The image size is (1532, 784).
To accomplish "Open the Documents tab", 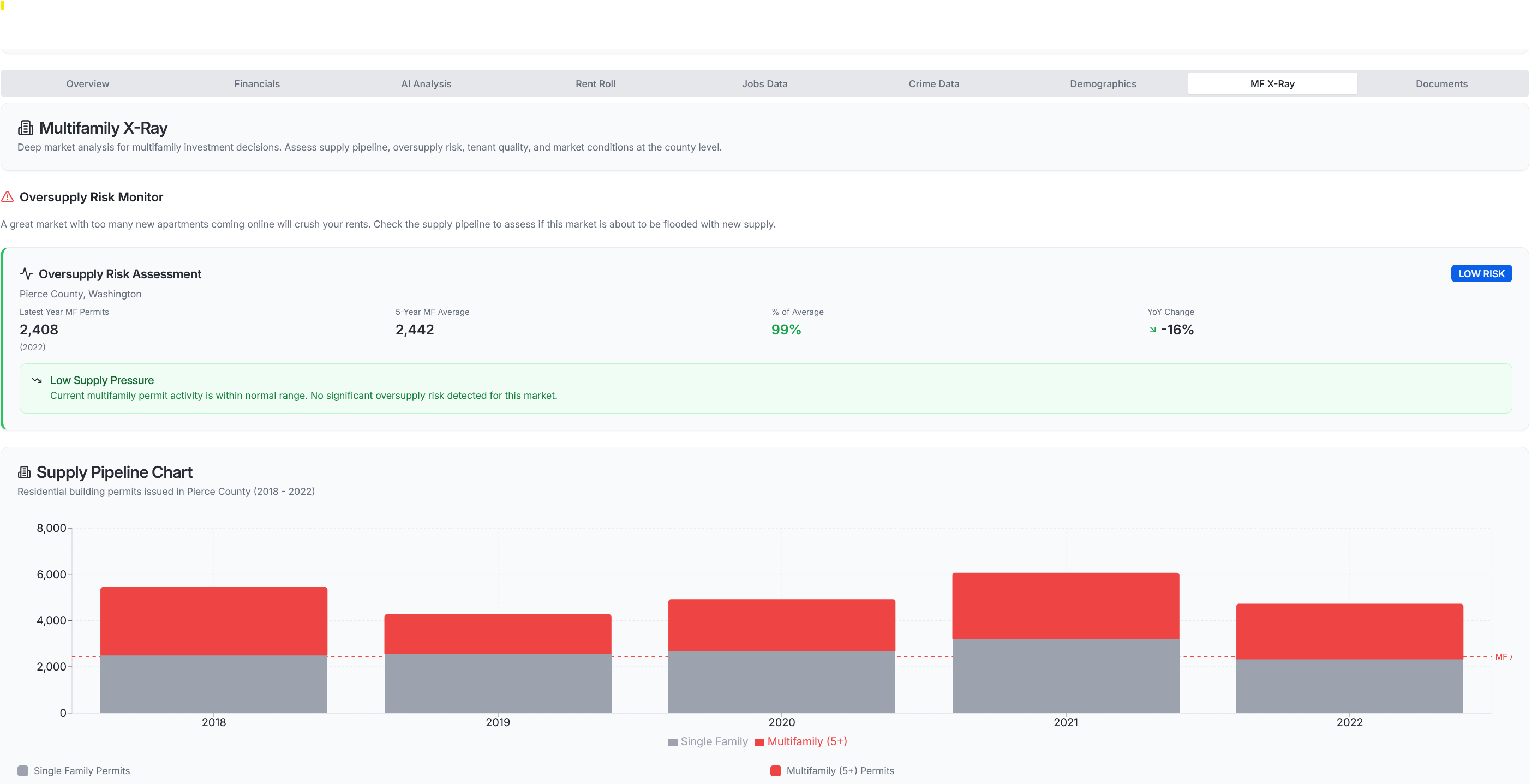I will 1441,83.
